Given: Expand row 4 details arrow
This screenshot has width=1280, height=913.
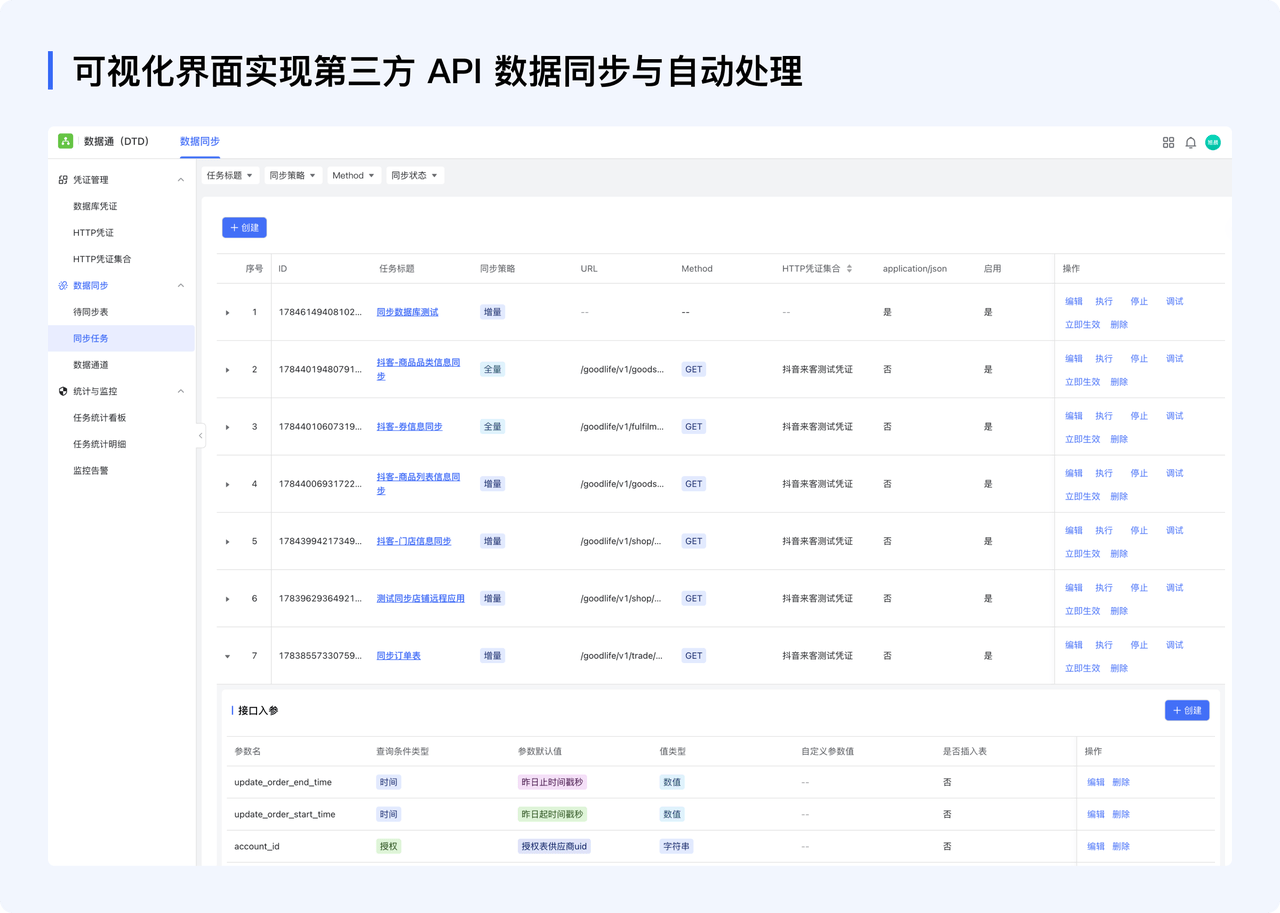Looking at the screenshot, I should tap(228, 485).
